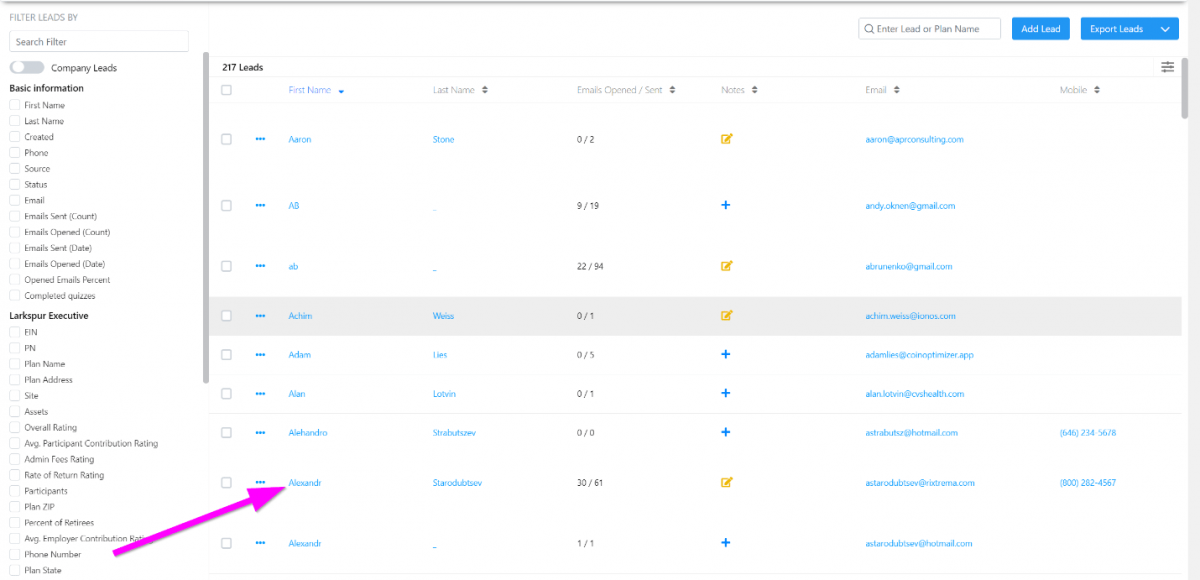Open notes edit icon for Alexandr Starodubtsev
The height and width of the screenshot is (580, 1200).
click(726, 482)
